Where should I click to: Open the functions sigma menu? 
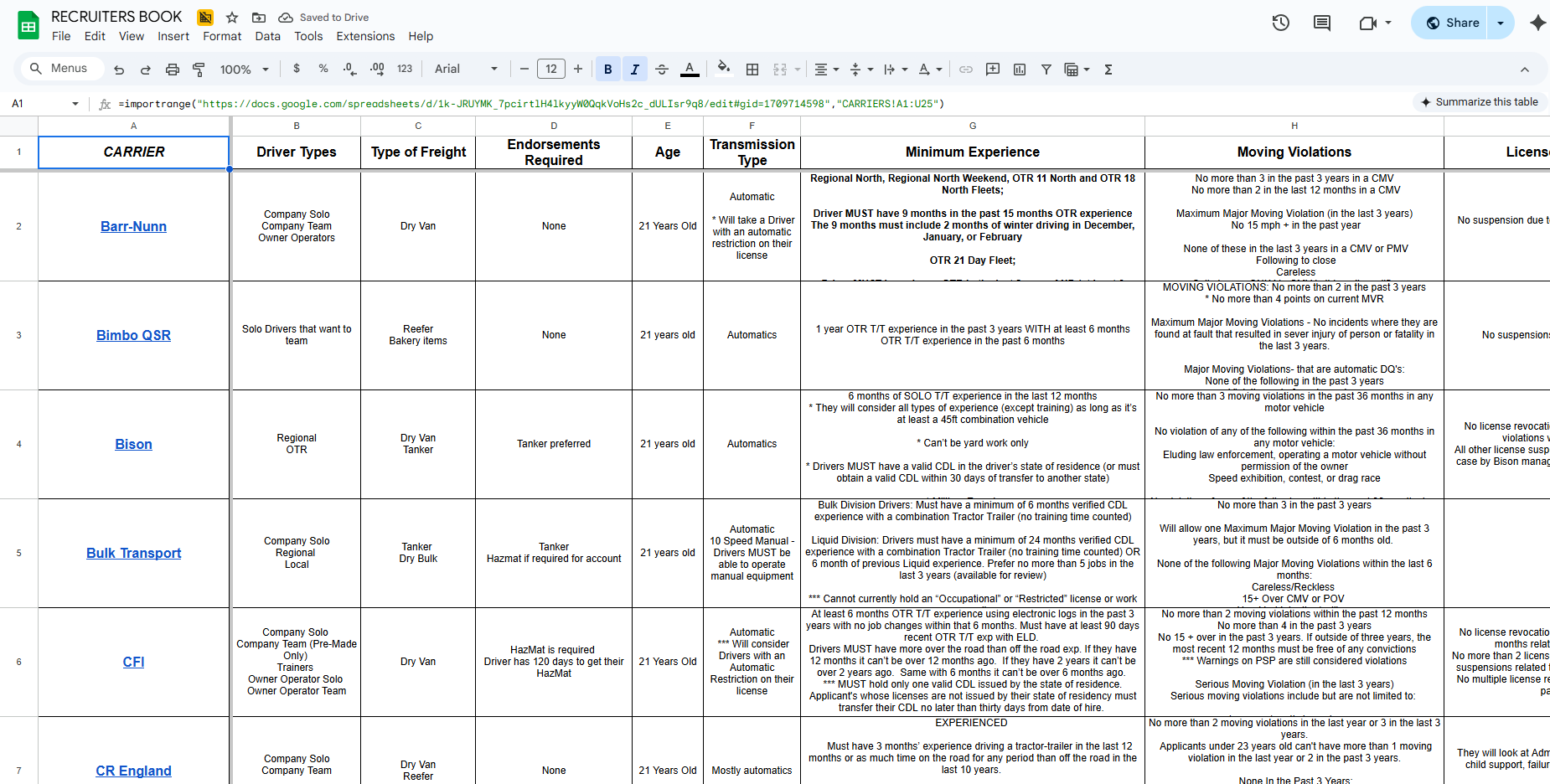click(1108, 70)
